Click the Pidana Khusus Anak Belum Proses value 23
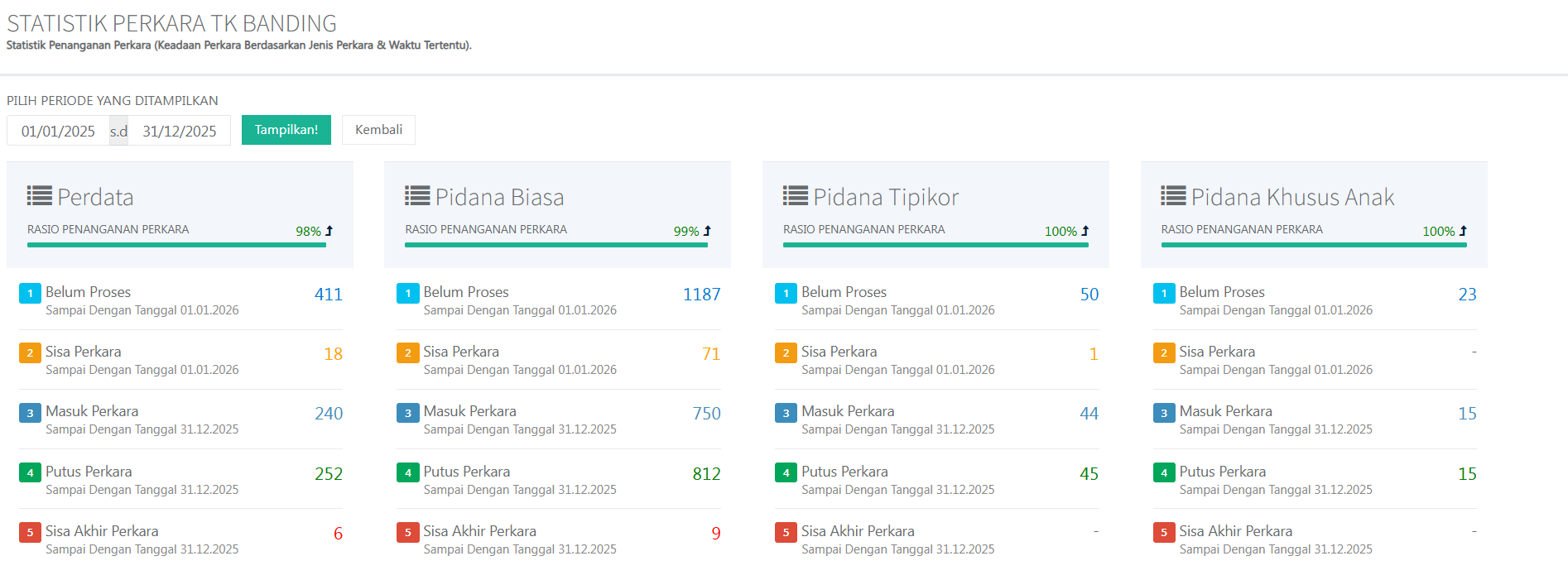This screenshot has height=580, width=1568. tap(1467, 295)
